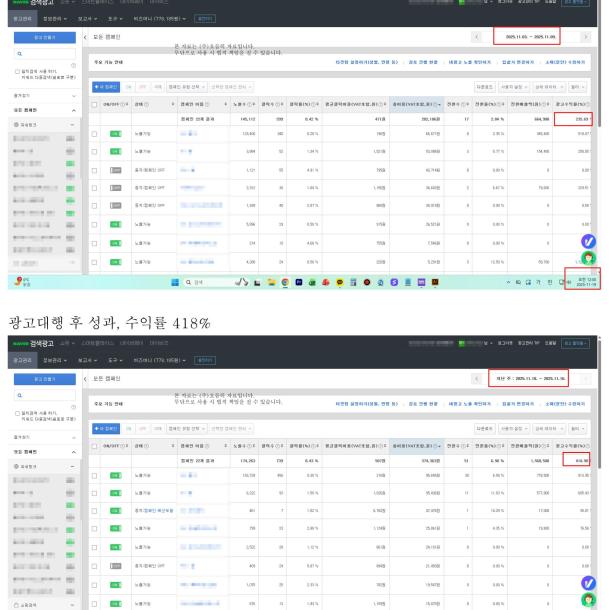
Task: Click the 광고 만들기 button in upper sidebar
Action: (x=43, y=36)
